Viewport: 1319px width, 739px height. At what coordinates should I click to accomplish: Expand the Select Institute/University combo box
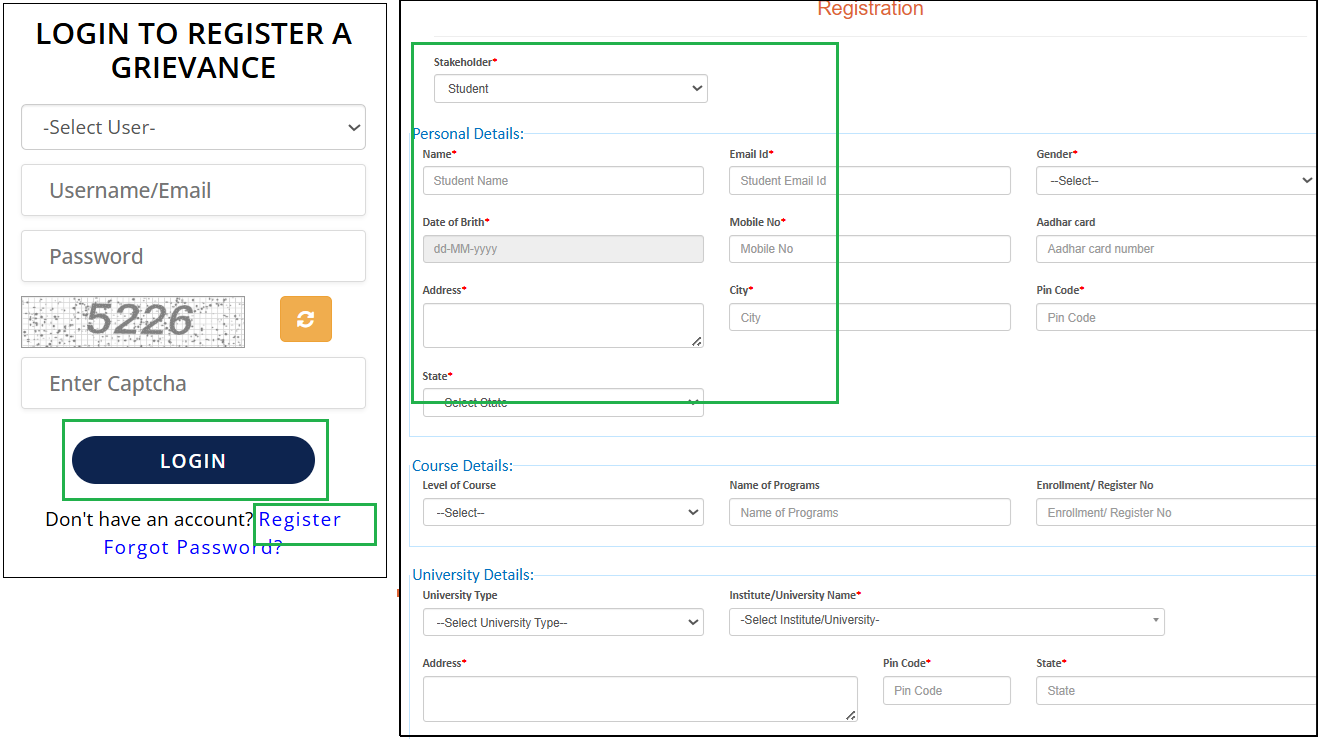tap(946, 621)
